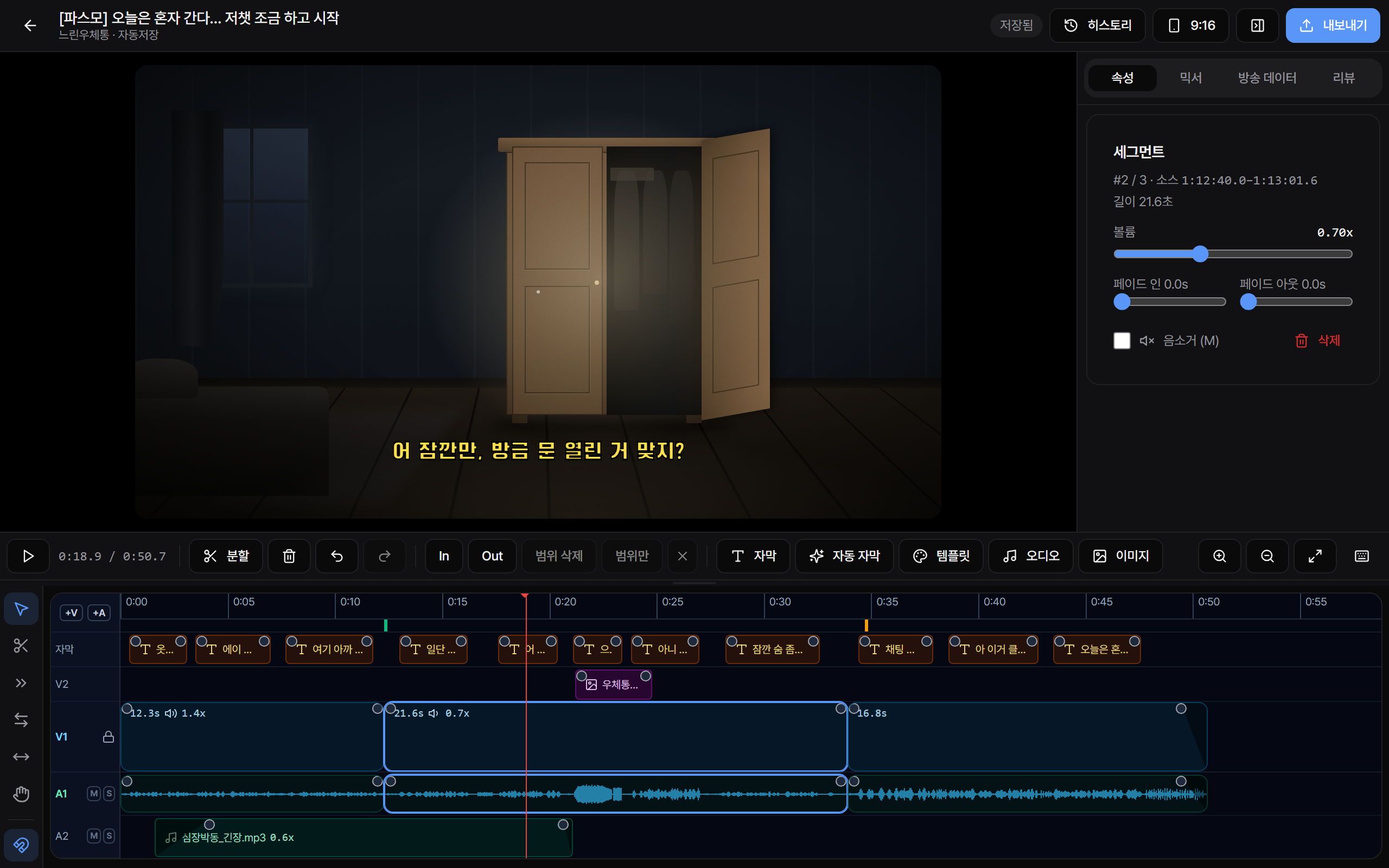Go back using the arrow icon

[x=30, y=25]
